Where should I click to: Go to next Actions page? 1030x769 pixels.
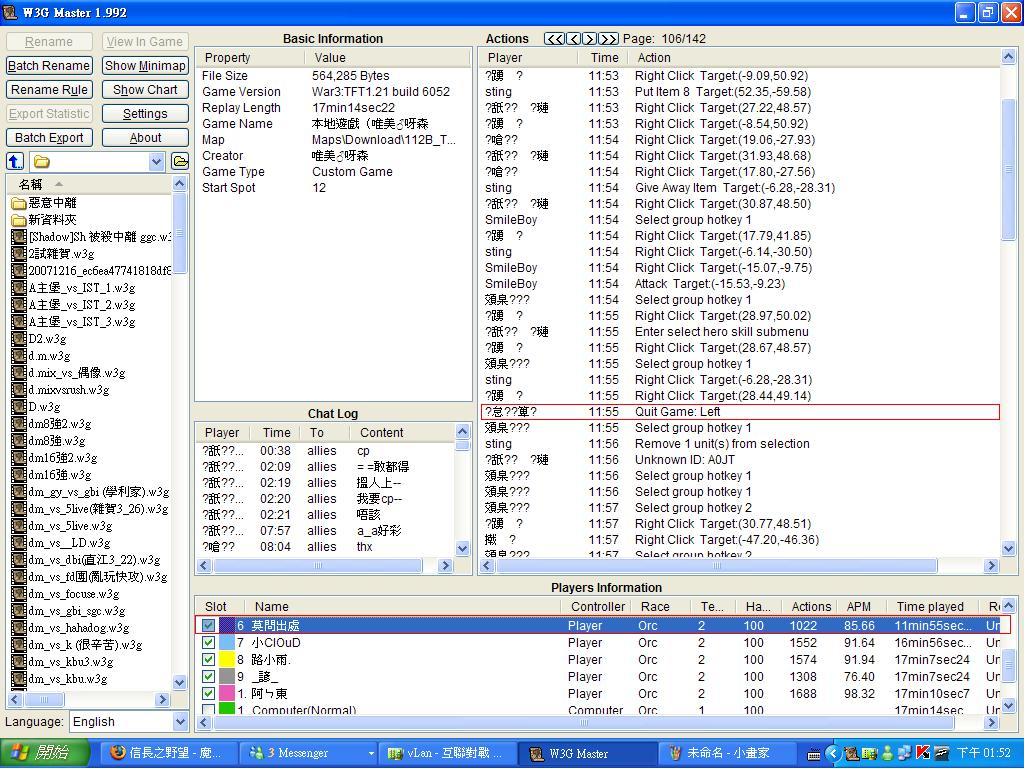pos(590,39)
